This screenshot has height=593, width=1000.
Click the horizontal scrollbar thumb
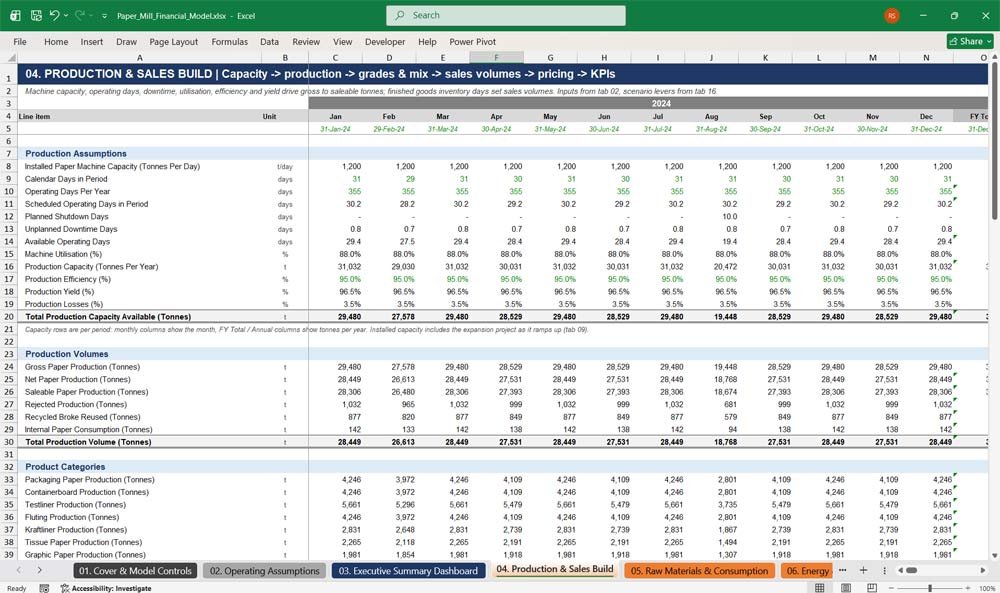(x=912, y=570)
